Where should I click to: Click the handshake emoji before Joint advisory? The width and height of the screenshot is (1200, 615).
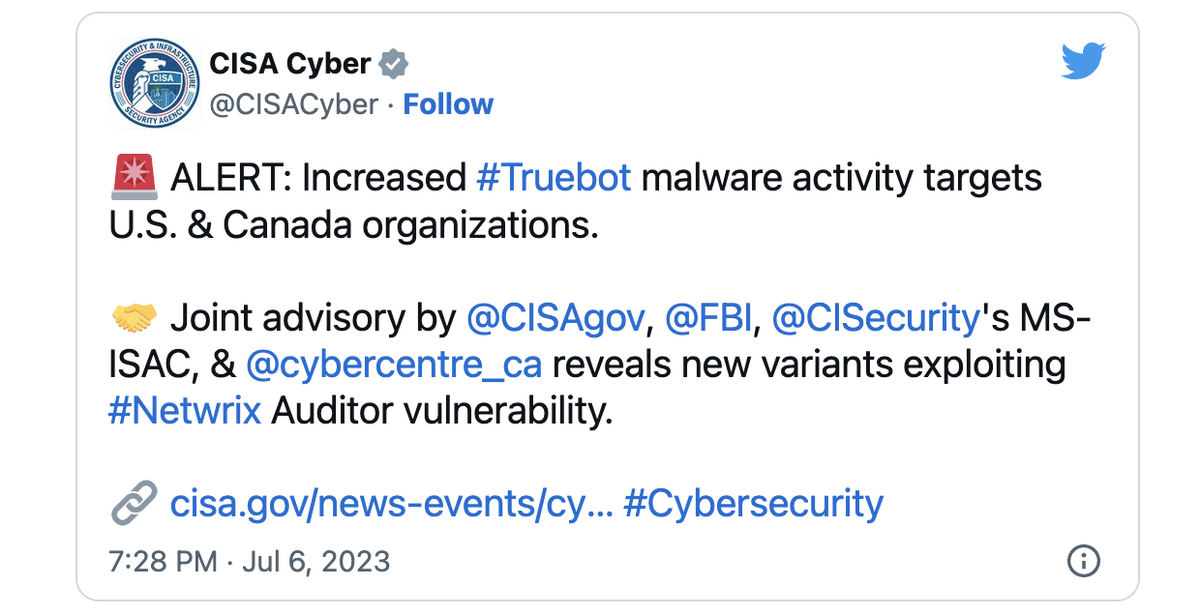[x=134, y=316]
